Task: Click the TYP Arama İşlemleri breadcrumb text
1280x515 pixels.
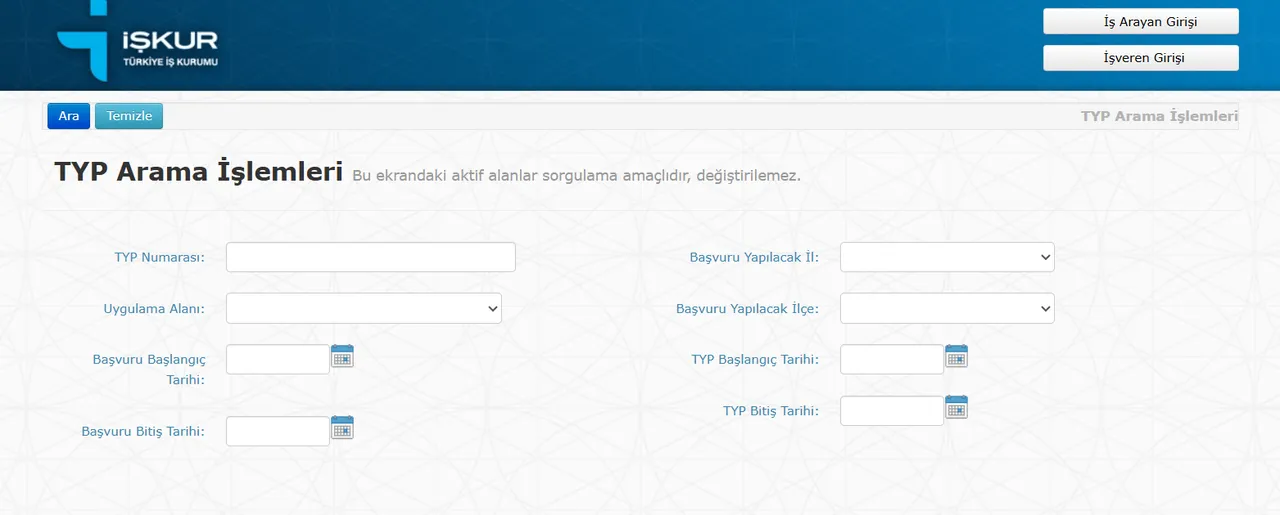Action: point(1159,116)
